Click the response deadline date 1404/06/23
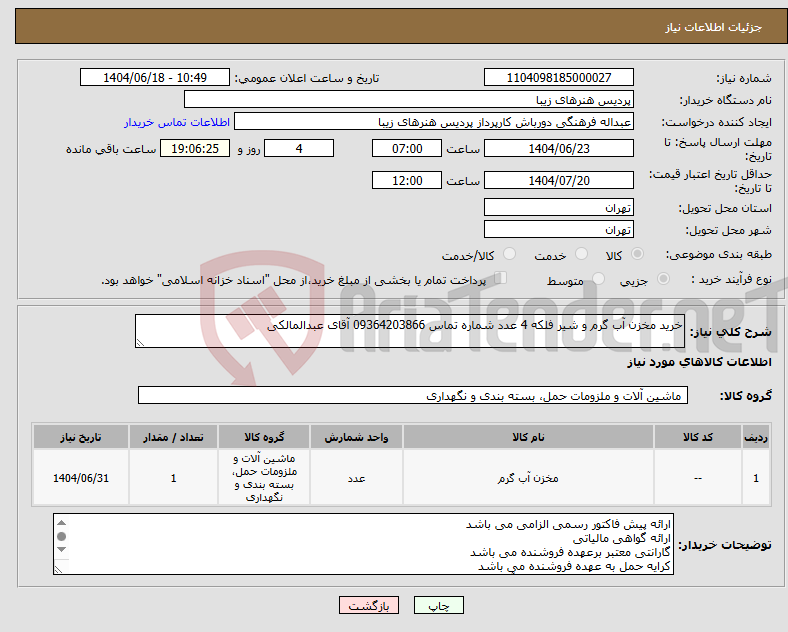 coord(558,148)
